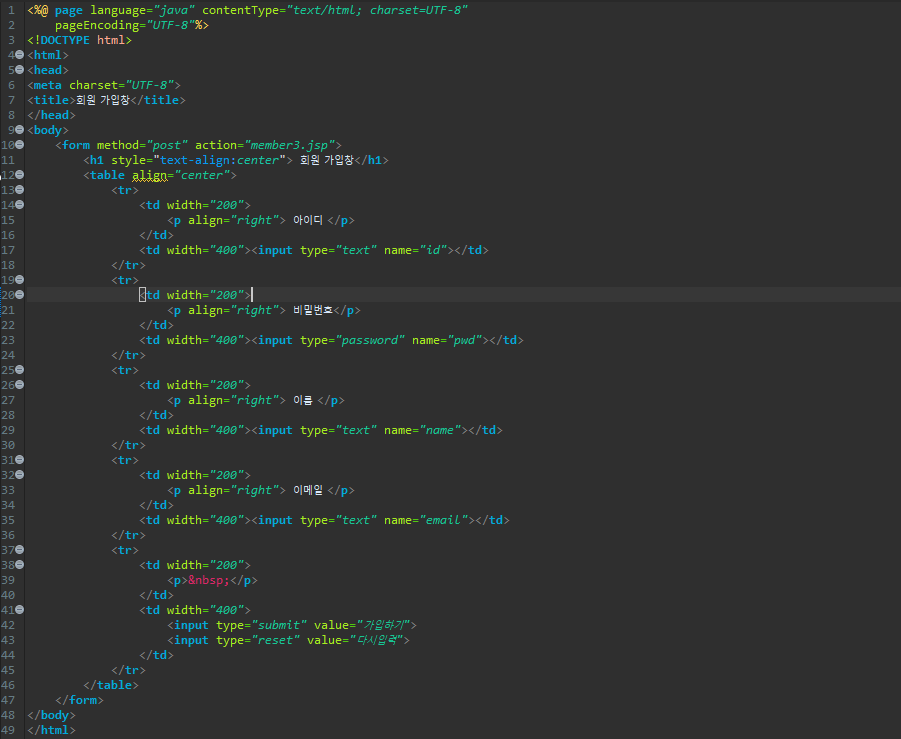Click line number 35 in the gutter
This screenshot has width=901, height=739.
8,520
